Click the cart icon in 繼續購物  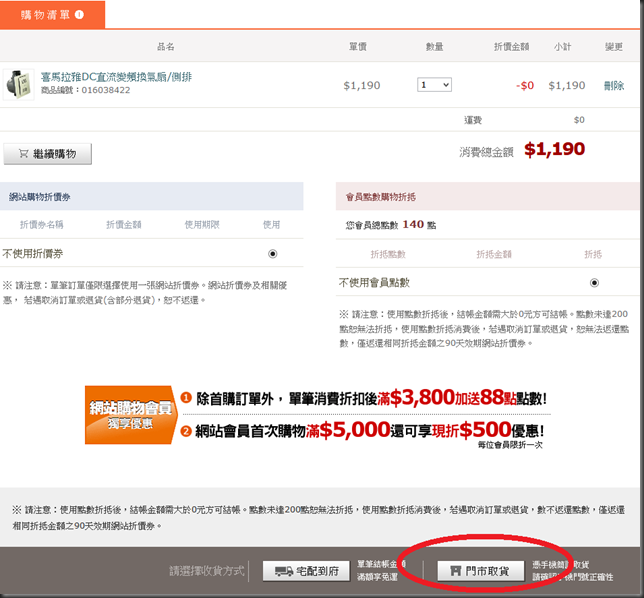pyautogui.click(x=23, y=154)
